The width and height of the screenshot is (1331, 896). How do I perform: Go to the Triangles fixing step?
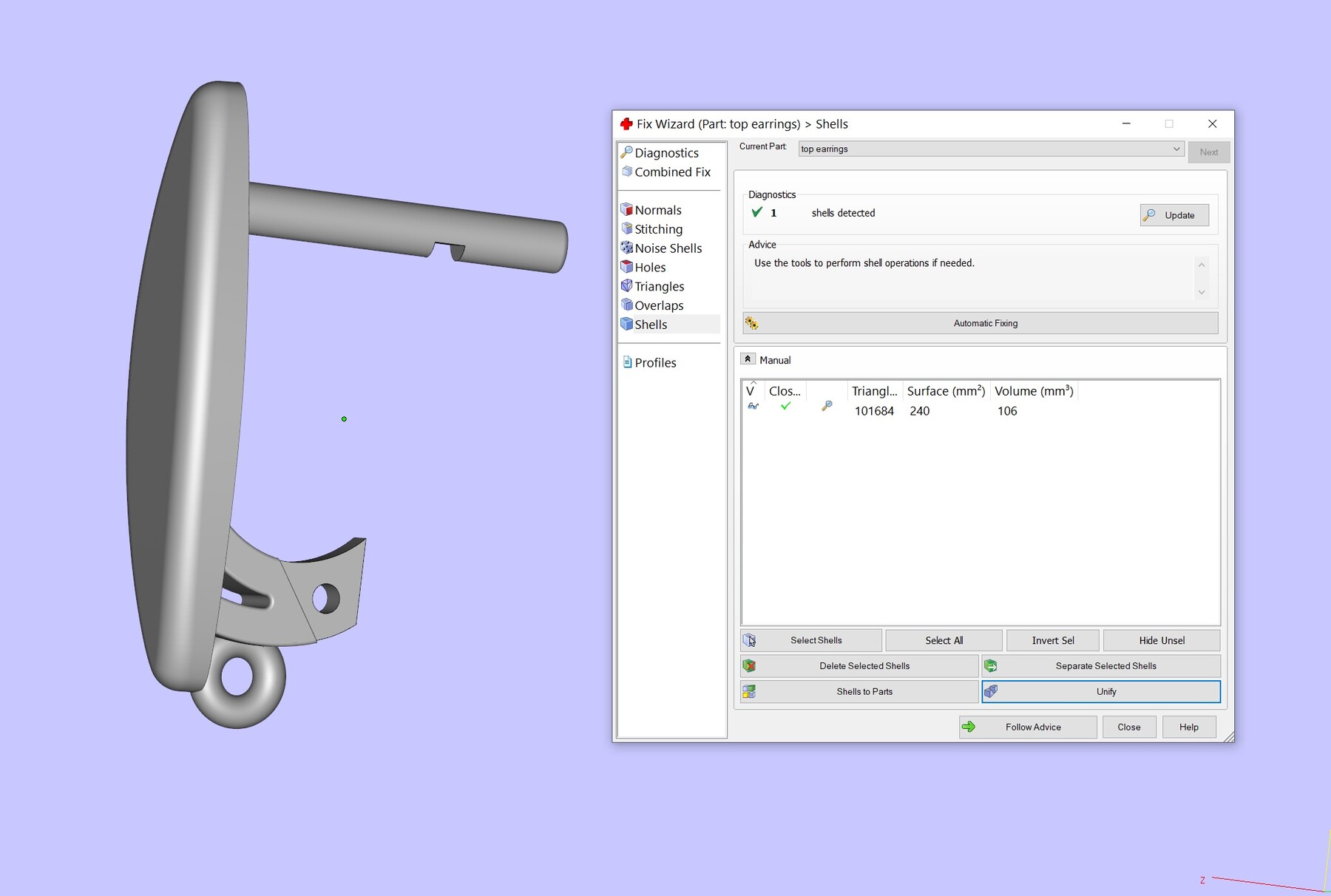click(660, 287)
